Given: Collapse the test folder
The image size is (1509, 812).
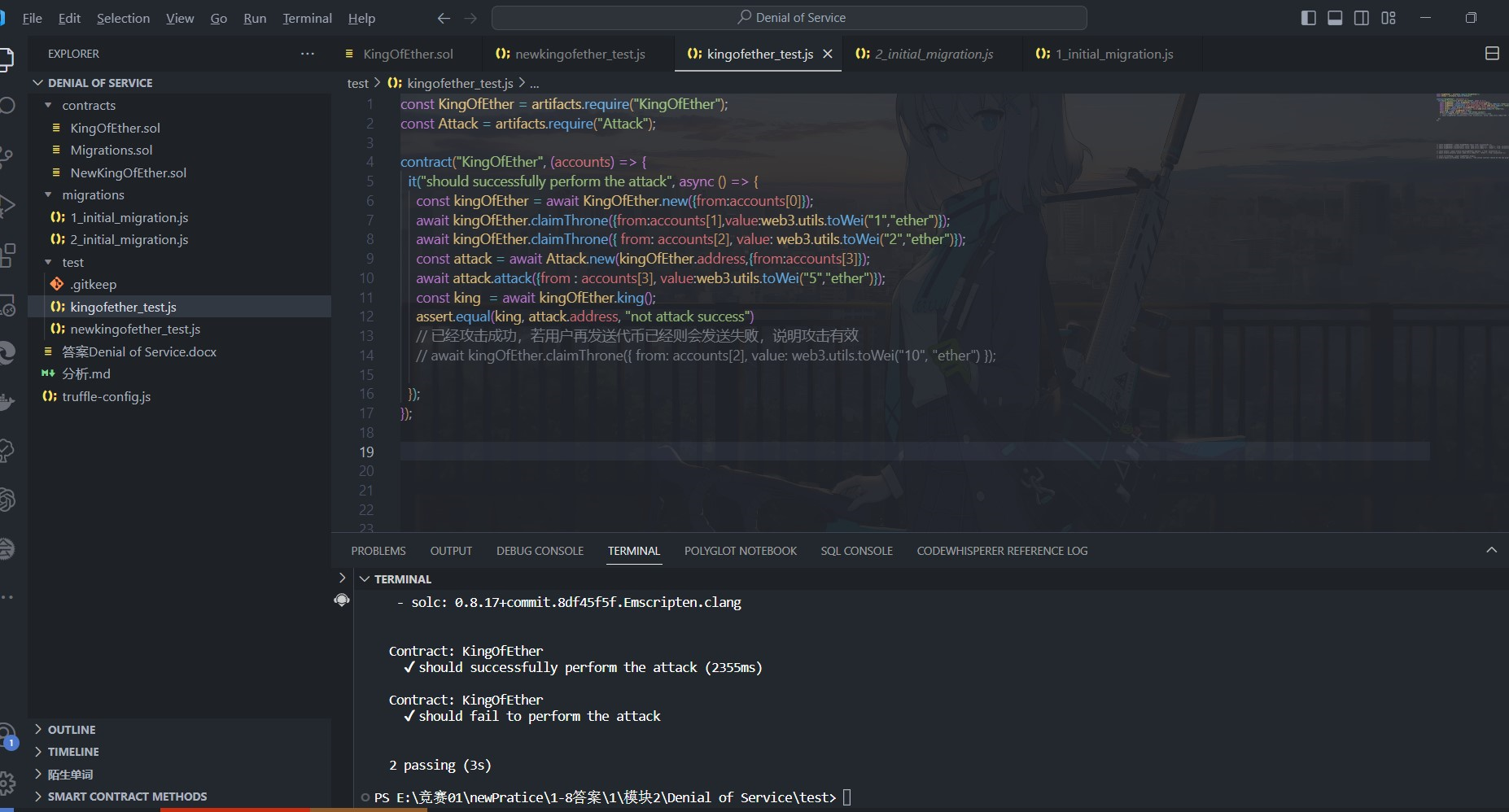Looking at the screenshot, I should click(x=48, y=262).
